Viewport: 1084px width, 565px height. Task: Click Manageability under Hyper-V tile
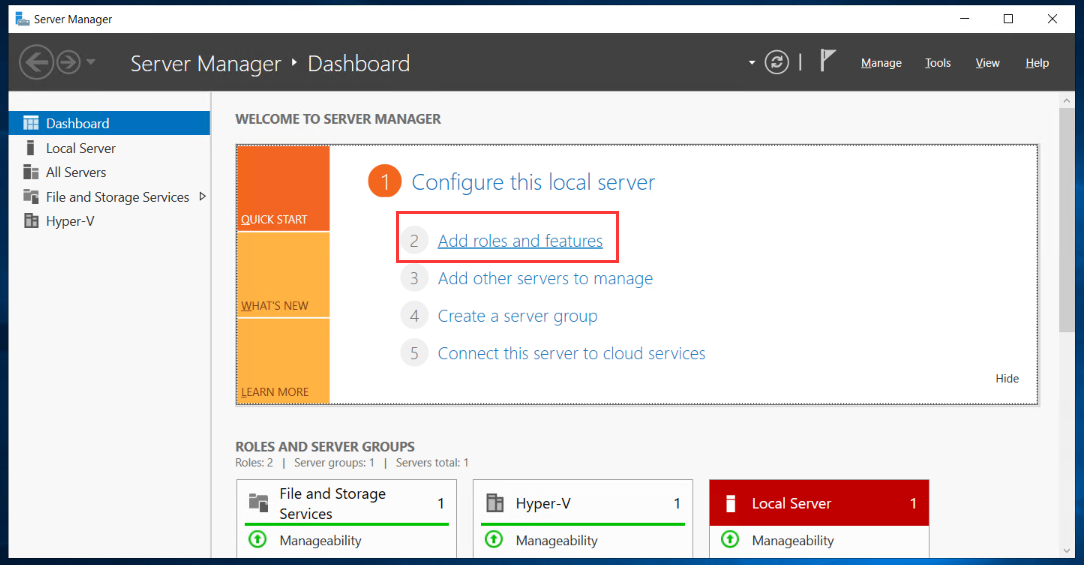[x=557, y=541]
